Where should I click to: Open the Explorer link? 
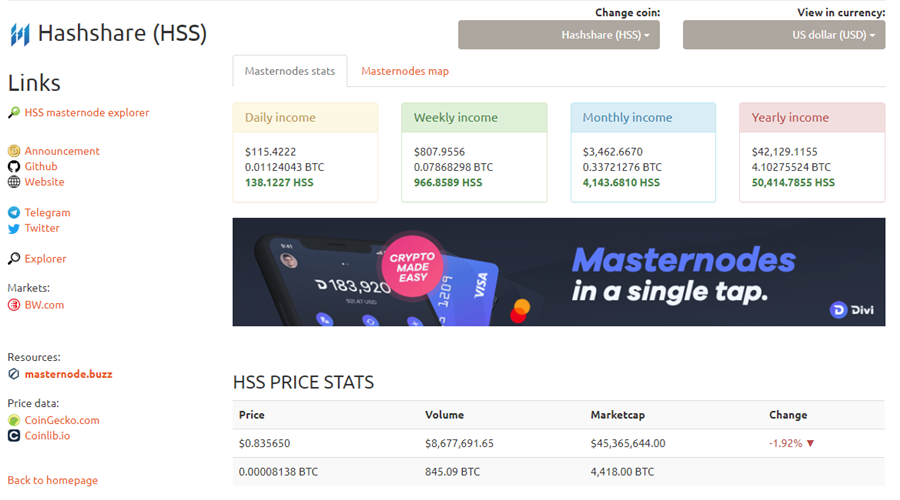click(45, 259)
